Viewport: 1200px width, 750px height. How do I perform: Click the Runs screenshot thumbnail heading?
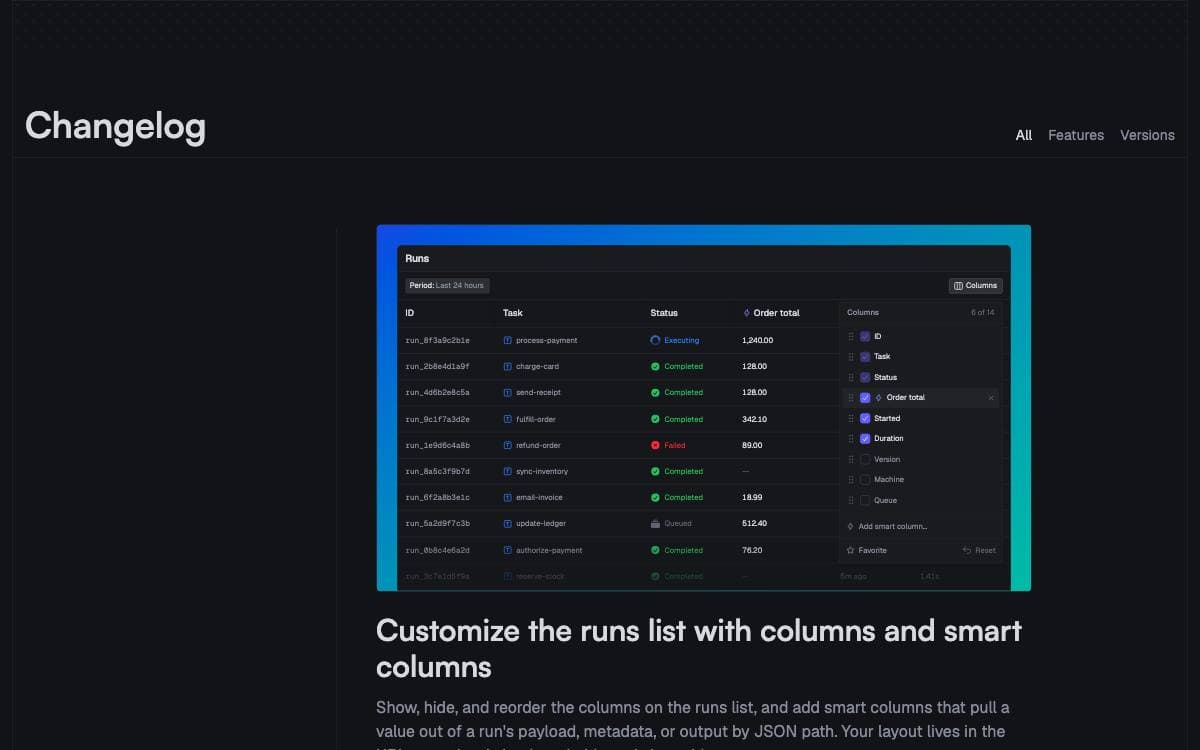417,258
